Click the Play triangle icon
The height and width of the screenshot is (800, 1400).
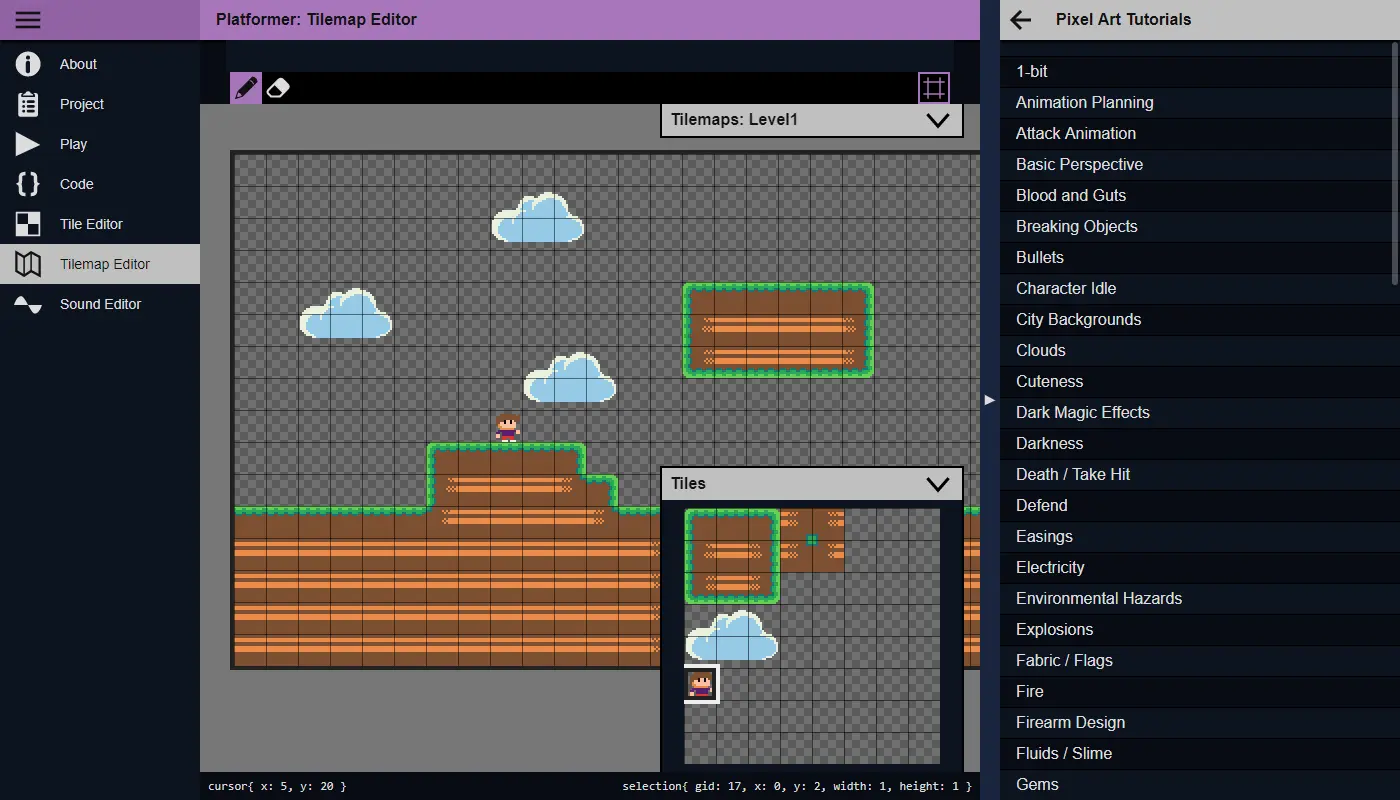pyautogui.click(x=28, y=144)
